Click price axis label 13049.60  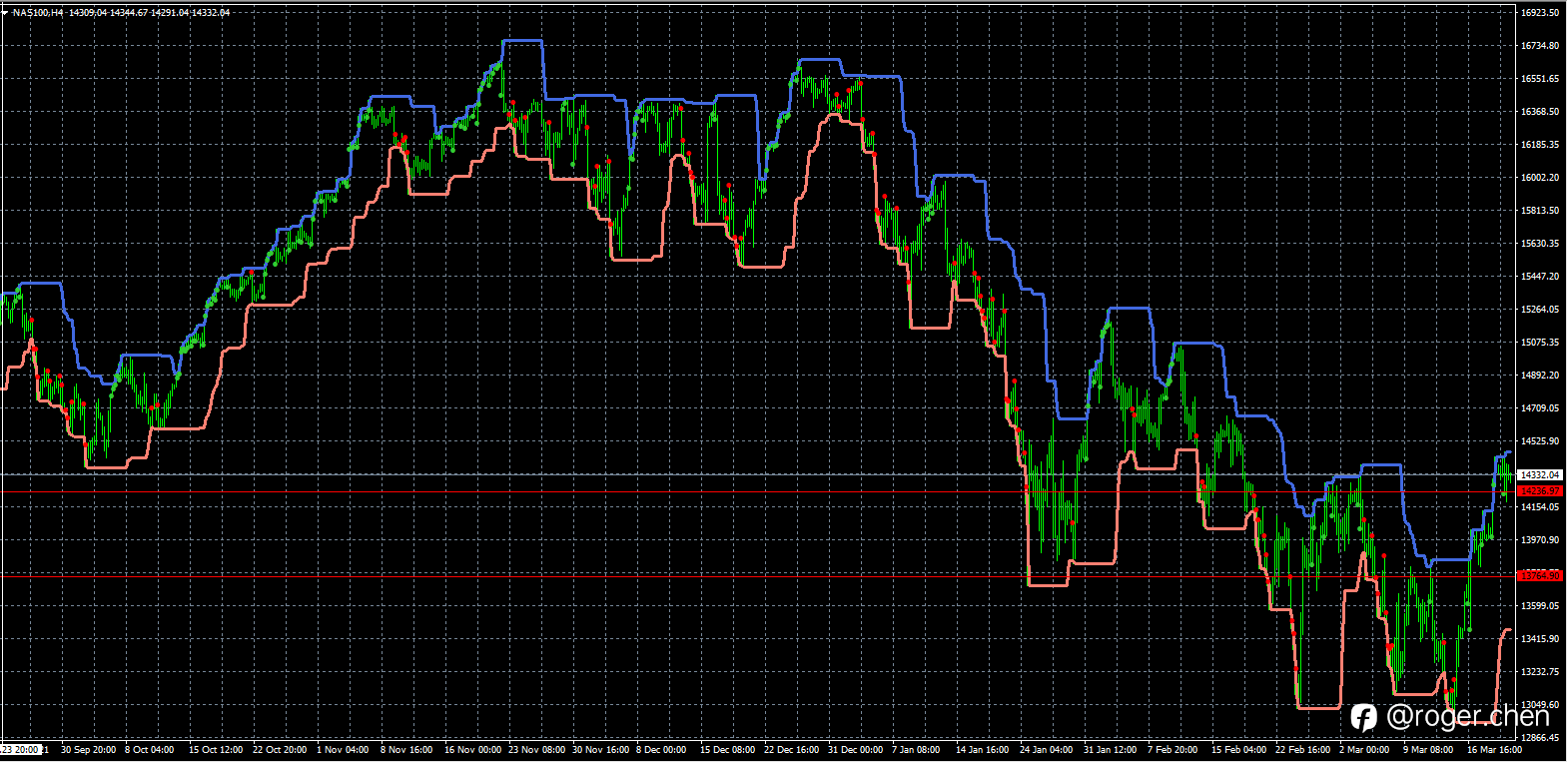coord(1540,705)
